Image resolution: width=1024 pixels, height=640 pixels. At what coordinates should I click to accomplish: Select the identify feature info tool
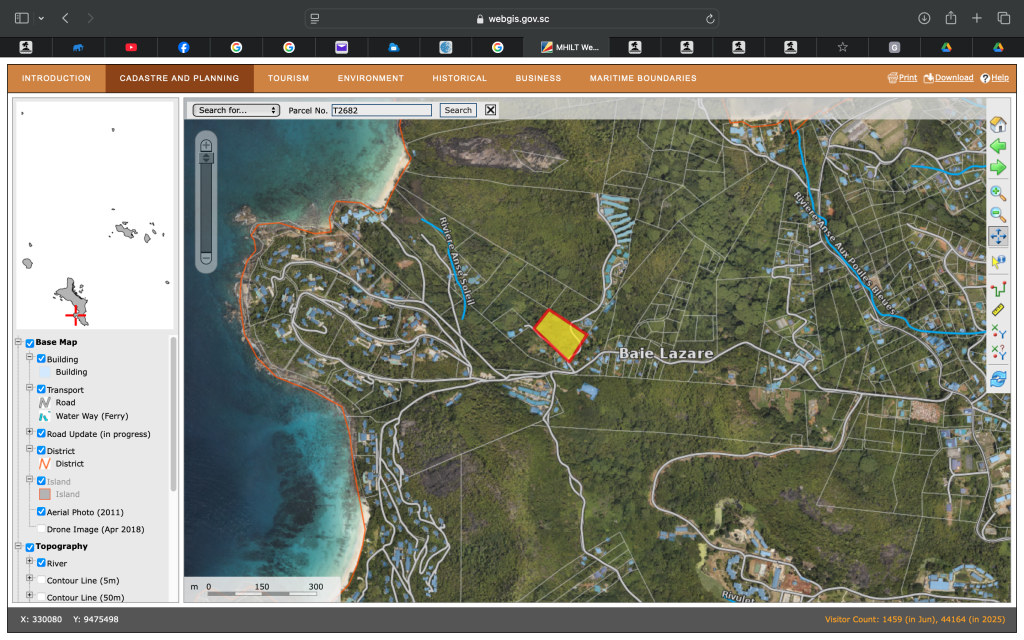coord(997,261)
